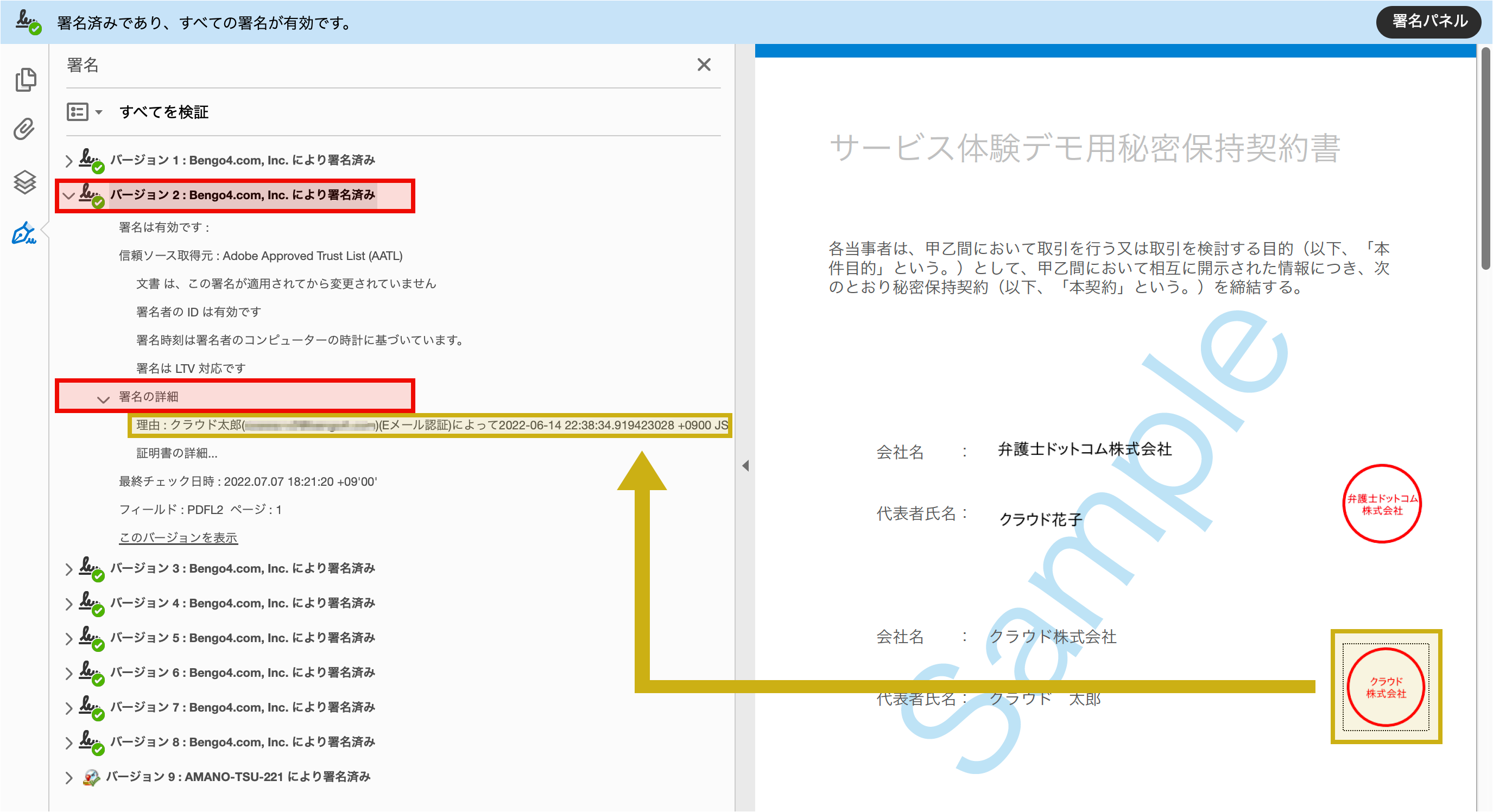Open the 署名パネル button
Screen dimensions: 1493x812
1429,22
